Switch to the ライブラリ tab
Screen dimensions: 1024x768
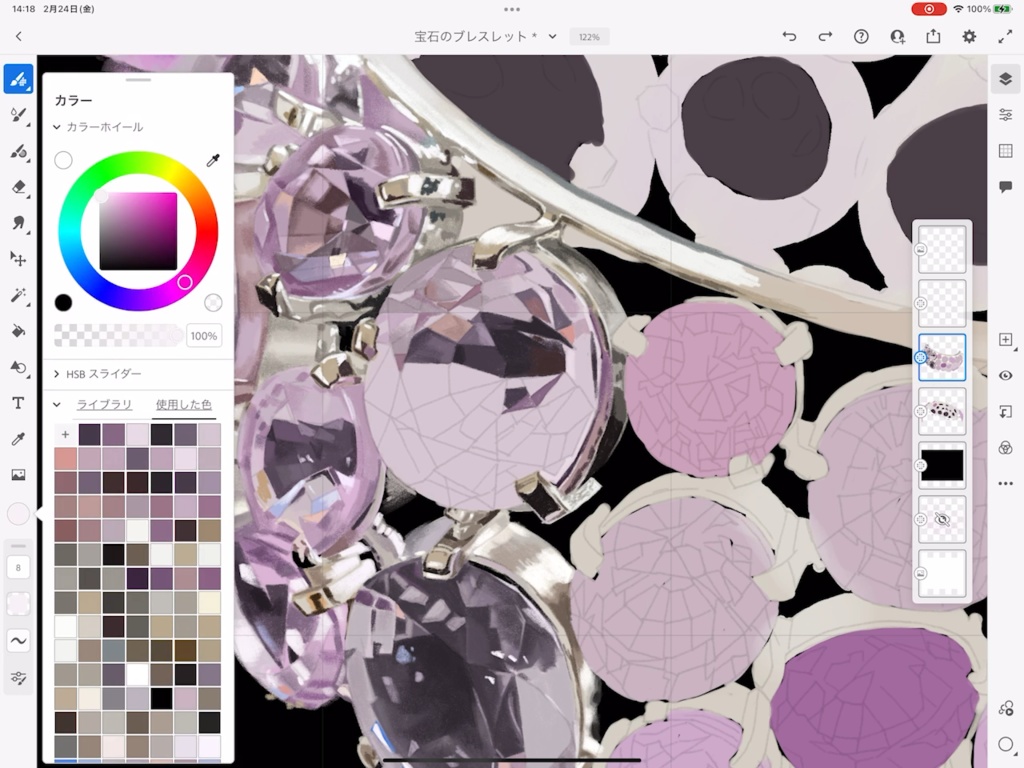104,405
